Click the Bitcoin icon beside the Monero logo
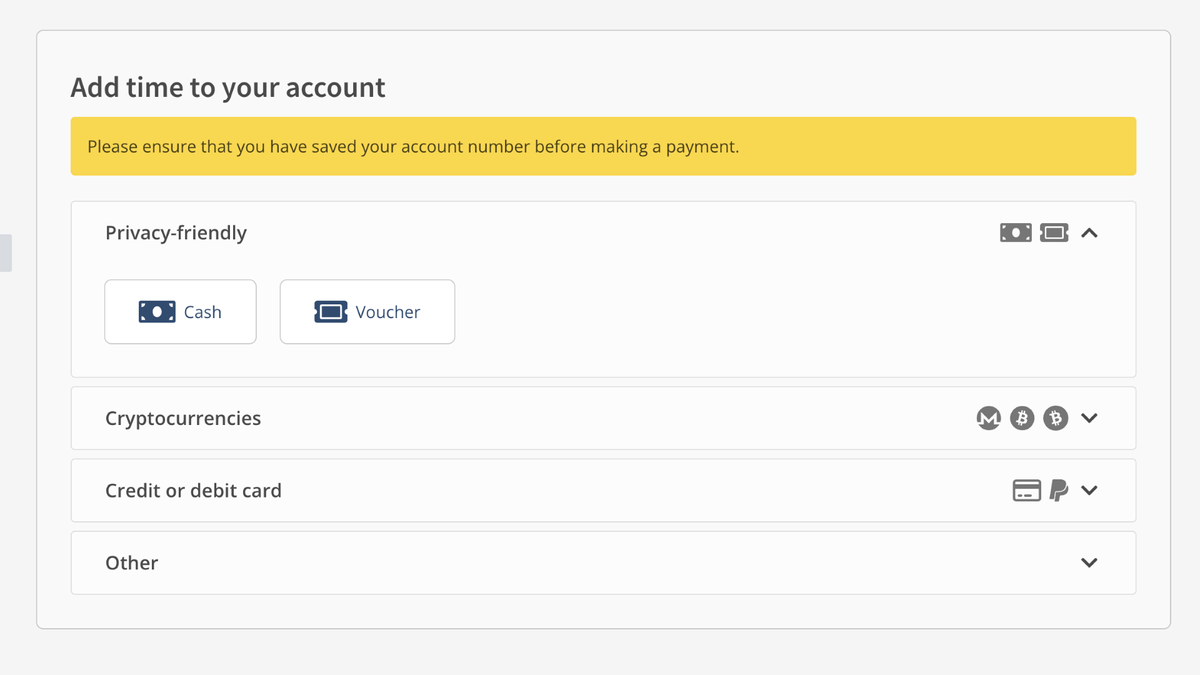 tap(1021, 418)
